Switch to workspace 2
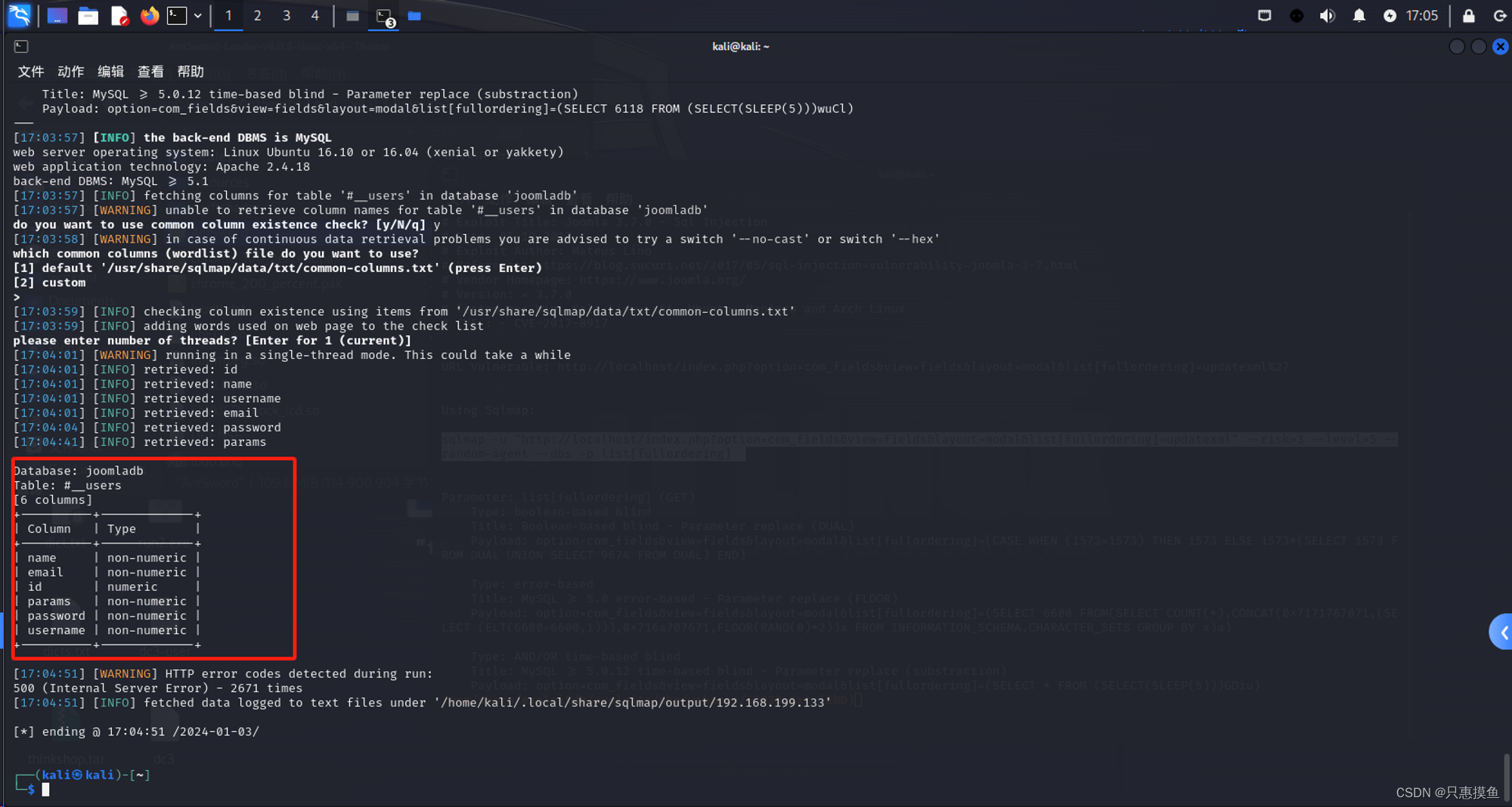Screen dimensions: 1512x807 tap(257, 15)
